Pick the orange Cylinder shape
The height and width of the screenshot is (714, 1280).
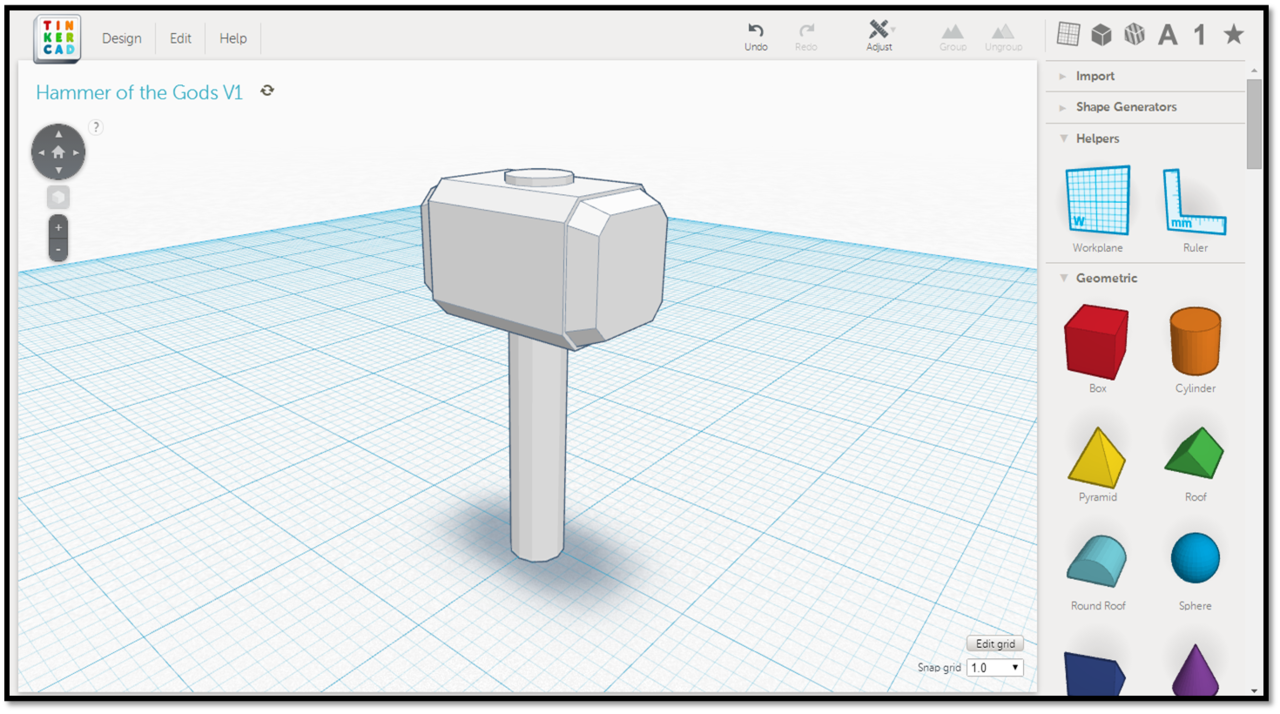[1195, 341]
